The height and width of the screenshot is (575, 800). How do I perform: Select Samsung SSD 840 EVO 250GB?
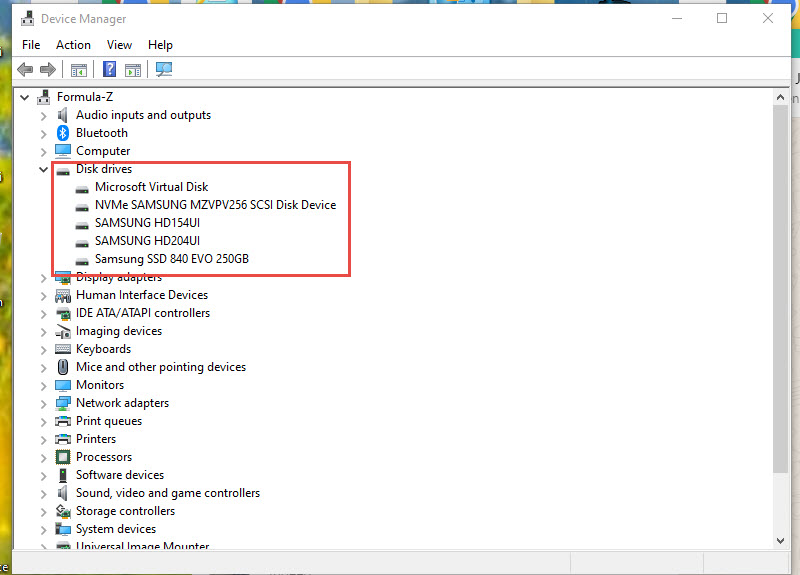click(172, 259)
